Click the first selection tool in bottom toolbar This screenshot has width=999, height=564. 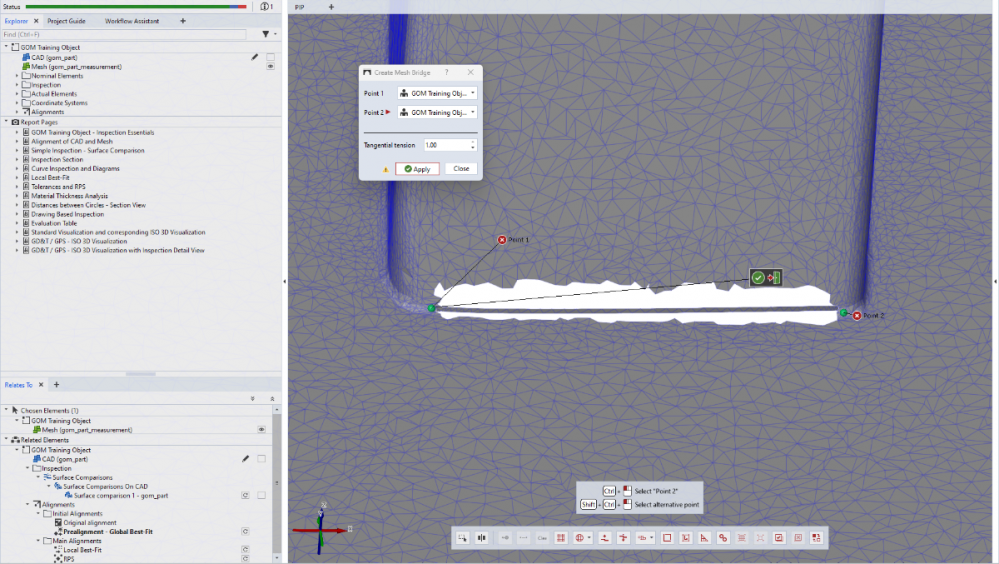pos(463,538)
